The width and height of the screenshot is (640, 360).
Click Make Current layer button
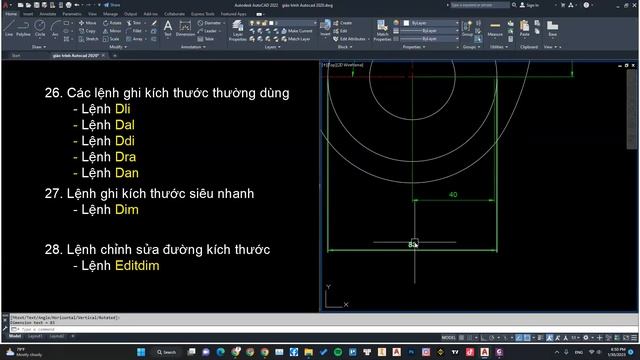pyautogui.click(x=297, y=31)
